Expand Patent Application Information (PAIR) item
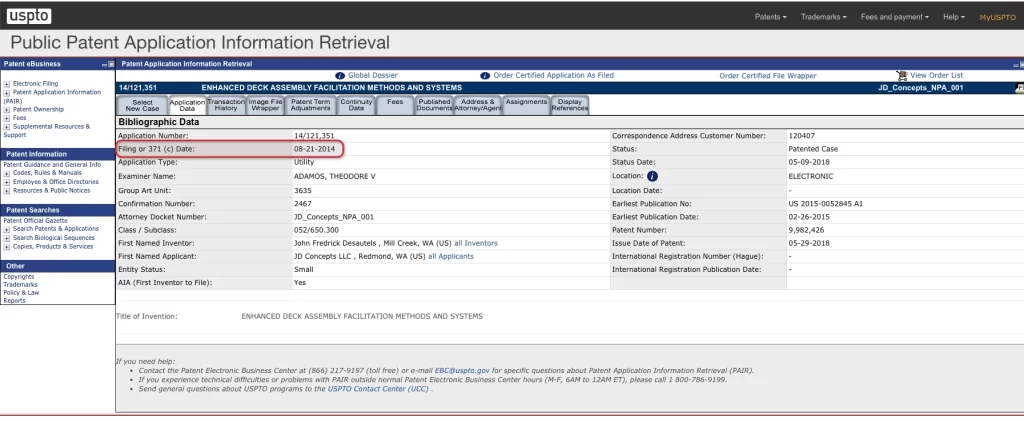This screenshot has width=1024, height=421. pyautogui.click(x=7, y=93)
